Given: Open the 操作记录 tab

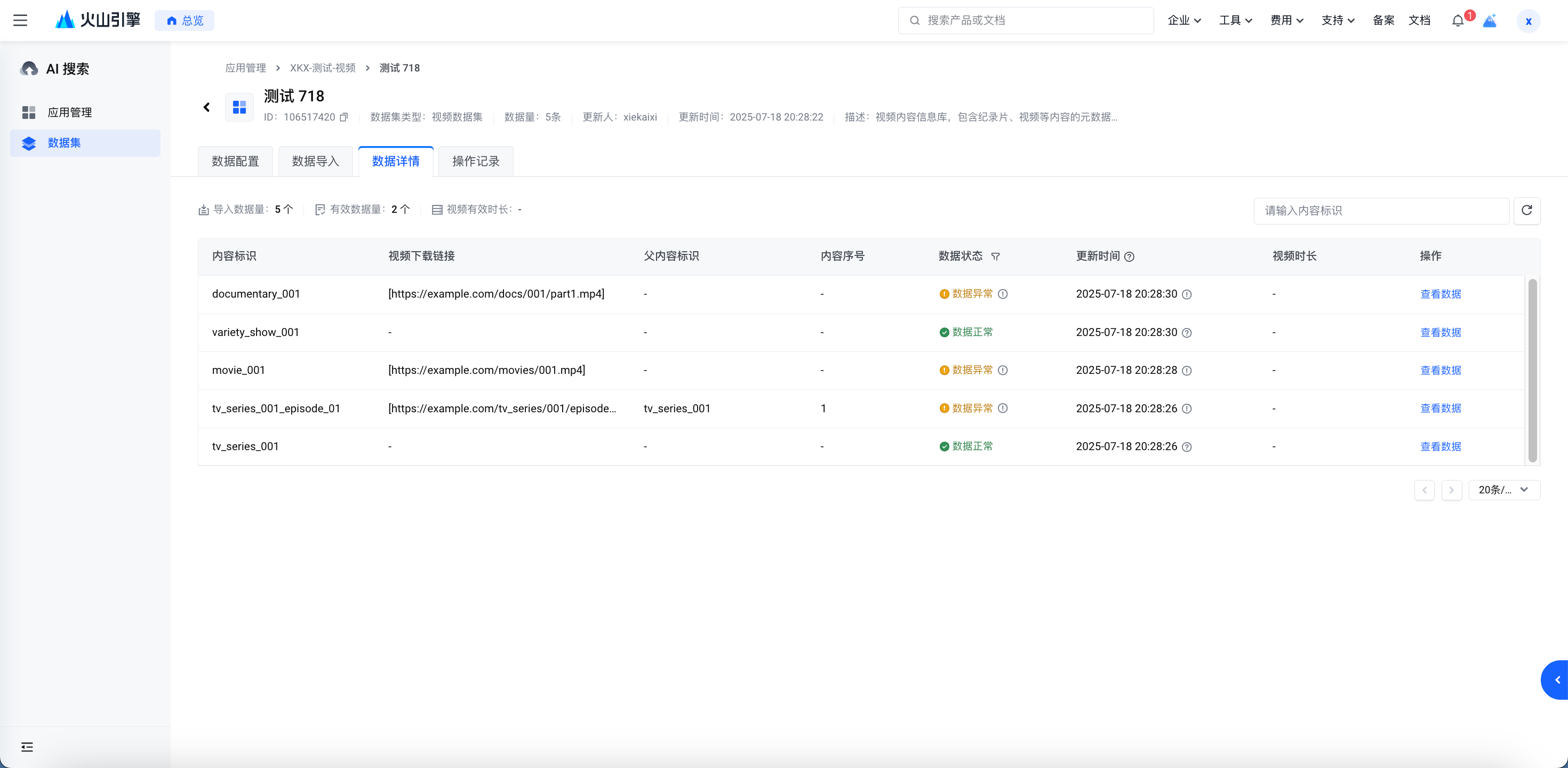Looking at the screenshot, I should 475,161.
